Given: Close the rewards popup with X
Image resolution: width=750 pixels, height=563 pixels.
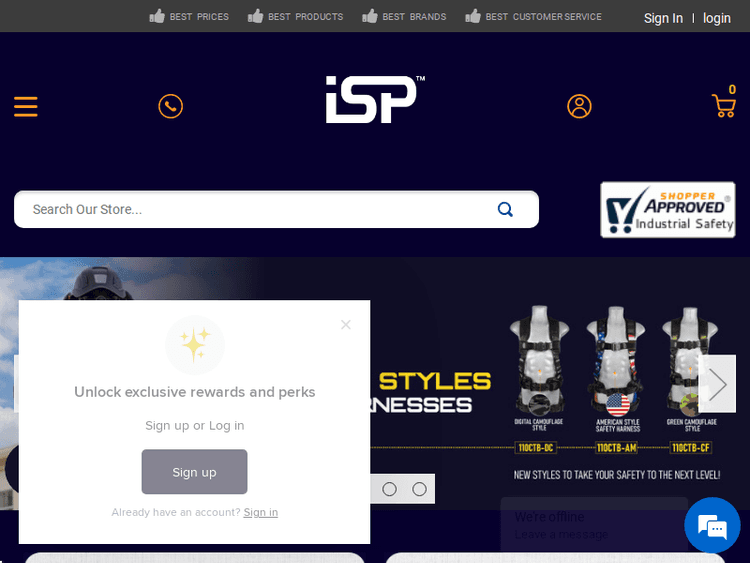Looking at the screenshot, I should (x=346, y=325).
